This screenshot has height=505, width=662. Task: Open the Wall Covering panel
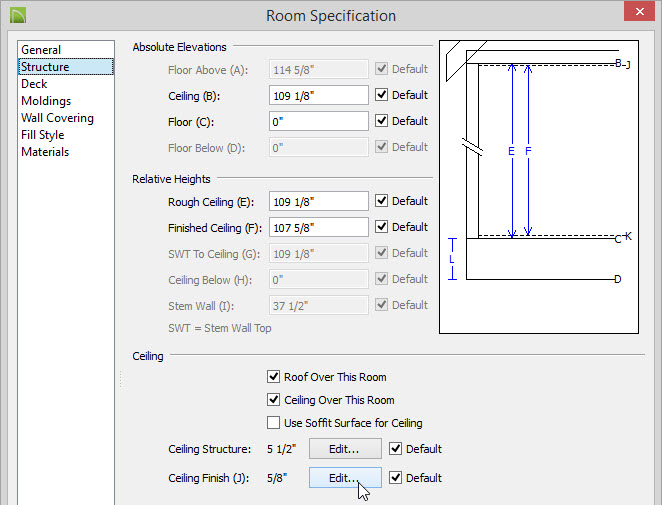57,118
